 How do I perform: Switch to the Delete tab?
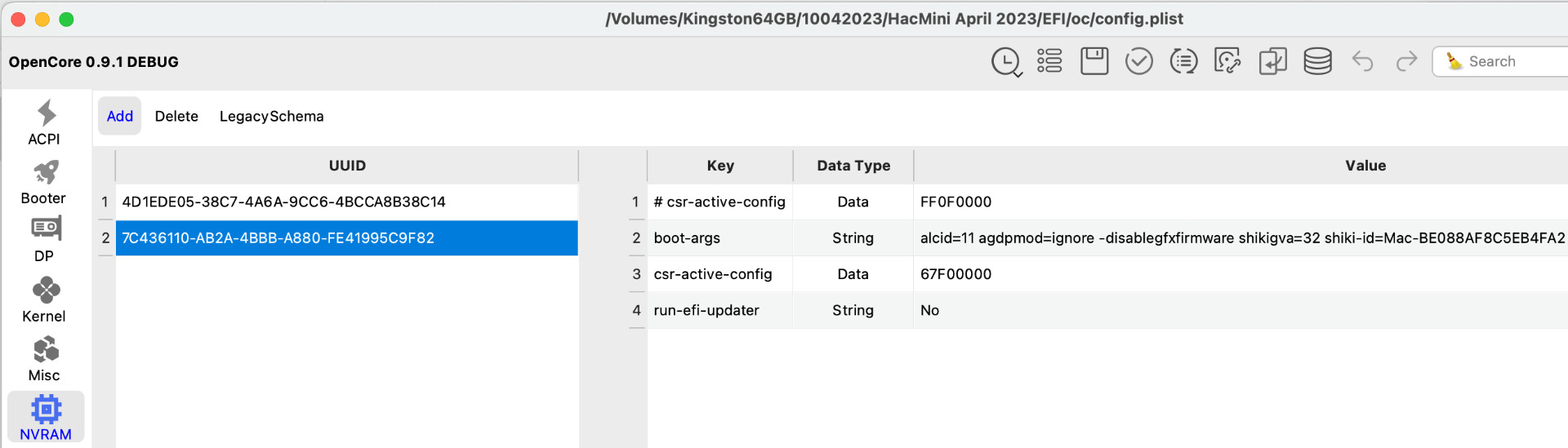(176, 116)
